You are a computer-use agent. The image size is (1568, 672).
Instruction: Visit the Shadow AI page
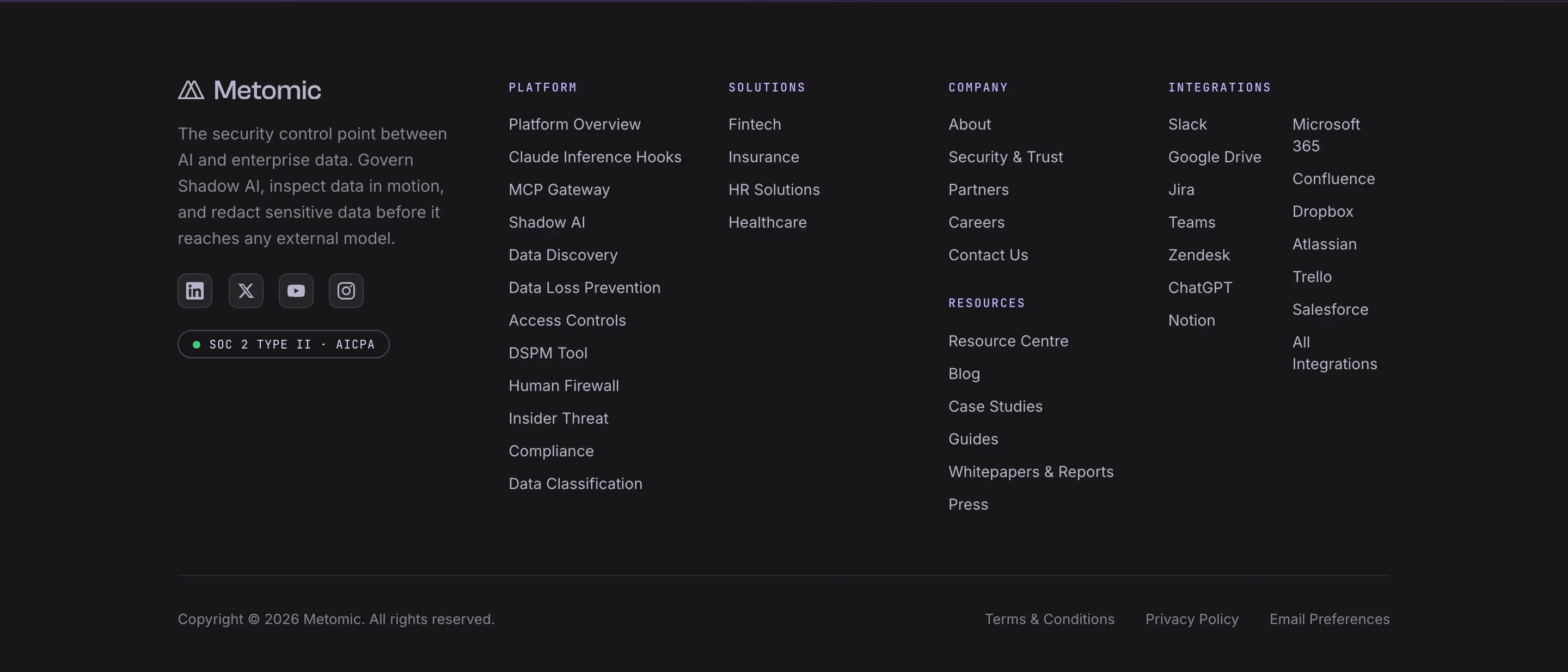point(547,222)
